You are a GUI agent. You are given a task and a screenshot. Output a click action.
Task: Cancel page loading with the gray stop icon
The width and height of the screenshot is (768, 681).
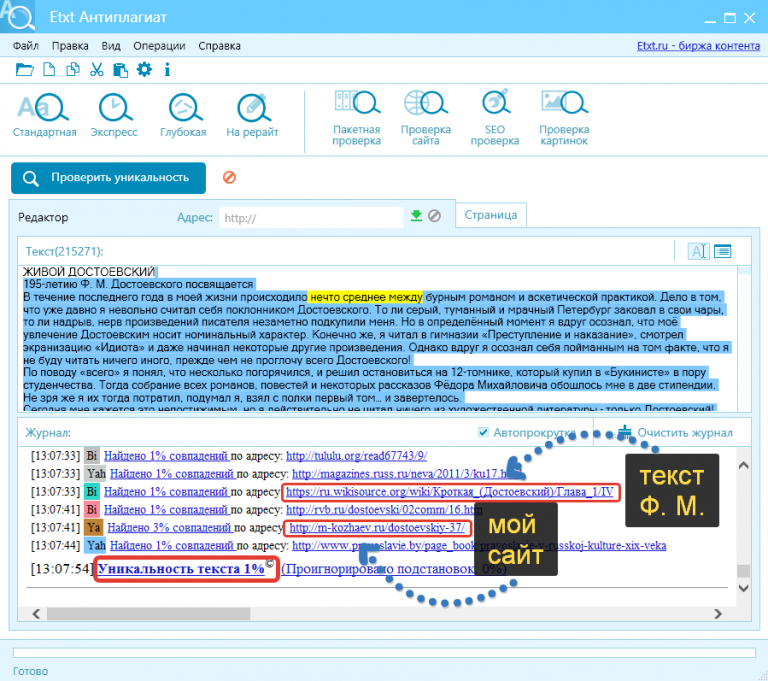tap(434, 216)
